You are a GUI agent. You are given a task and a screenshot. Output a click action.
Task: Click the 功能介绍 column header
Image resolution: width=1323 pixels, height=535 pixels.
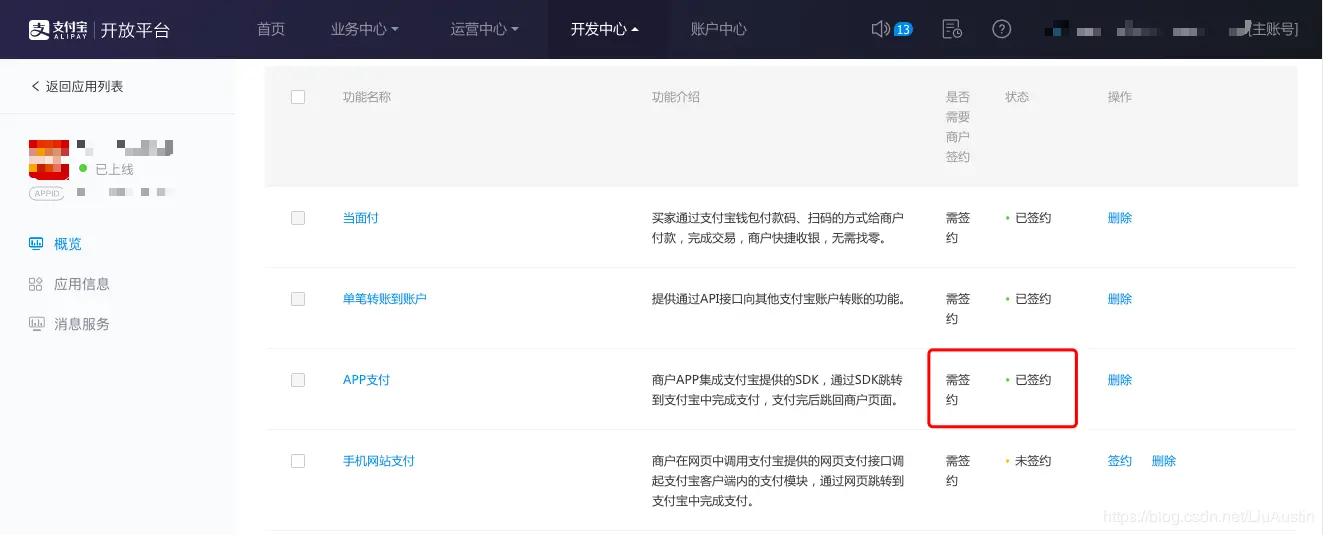(676, 97)
